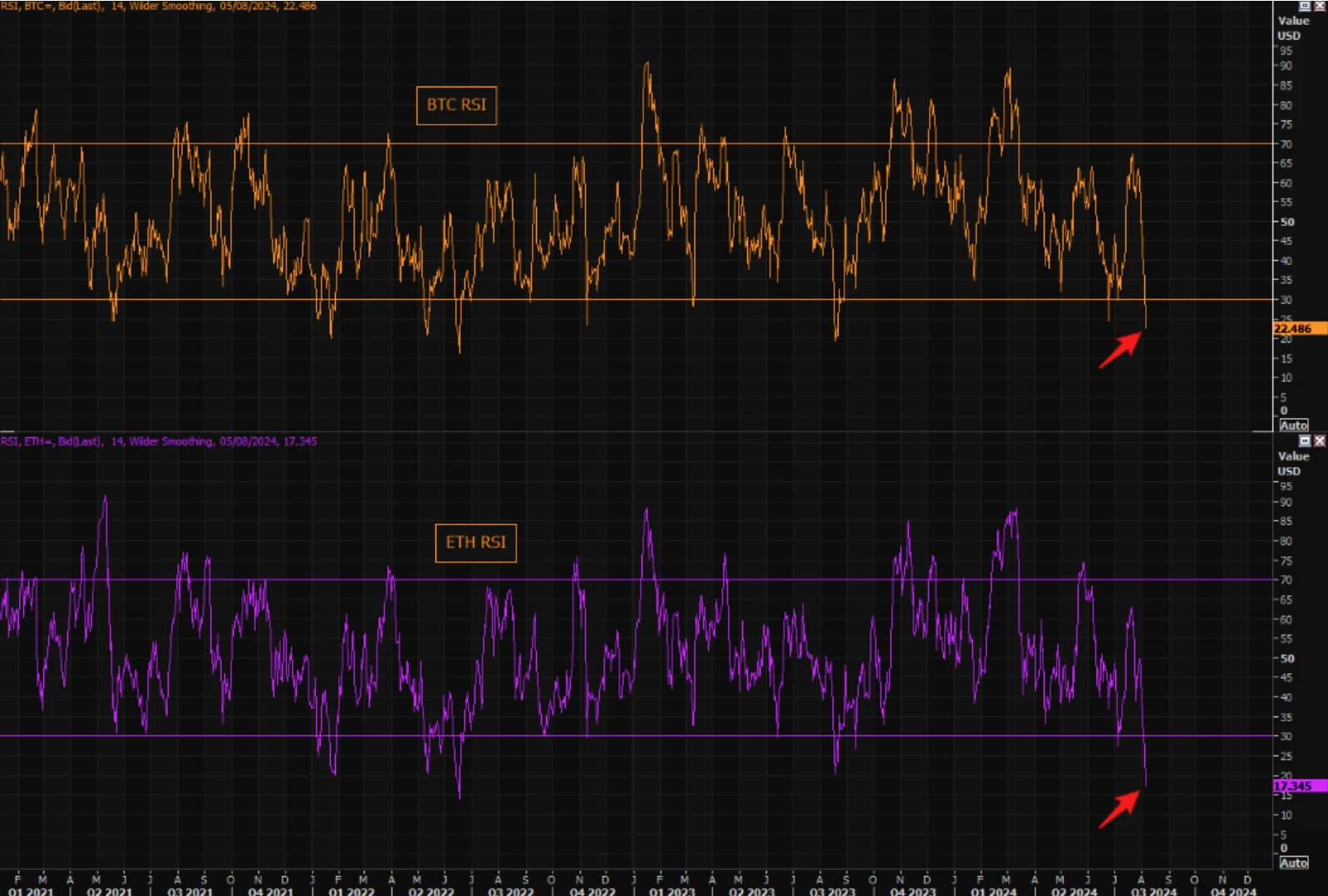Click Q3 2024 on the time axis
Image resolution: width=1328 pixels, height=896 pixels.
(x=1153, y=891)
